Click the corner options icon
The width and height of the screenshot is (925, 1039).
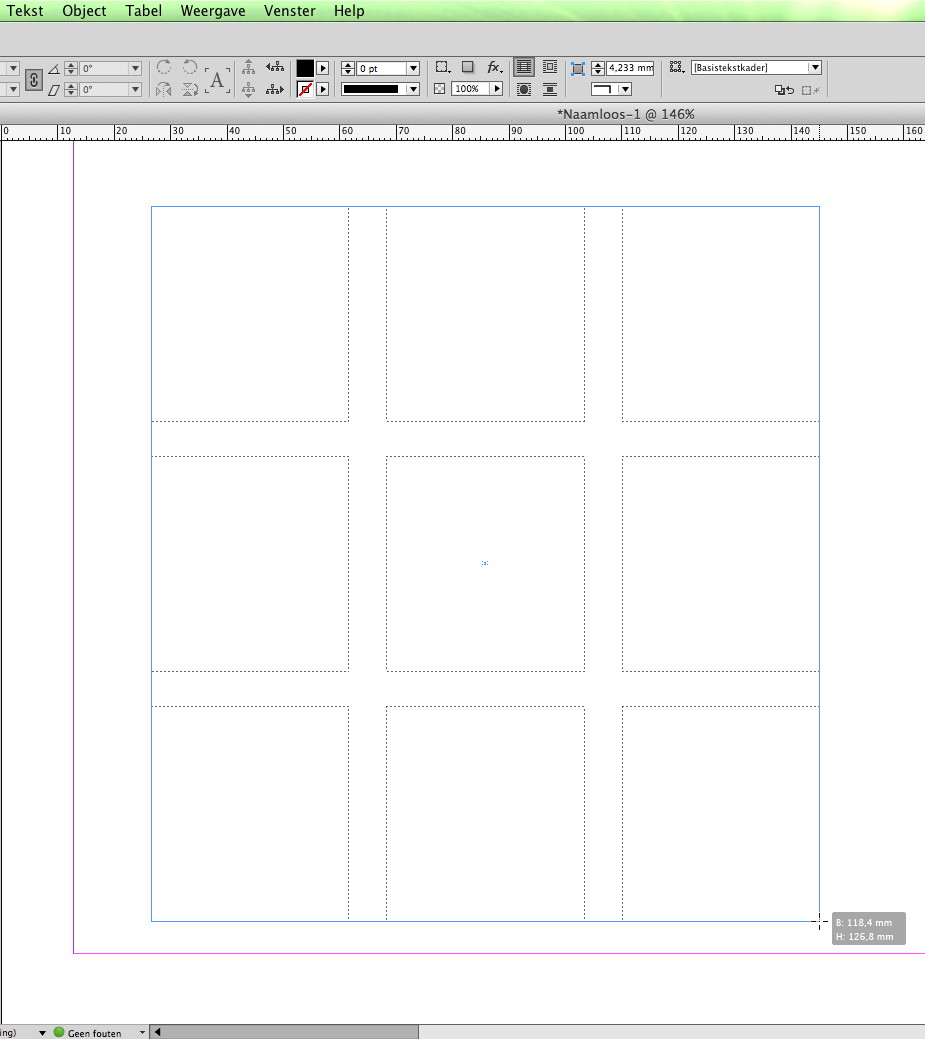pyautogui.click(x=443, y=68)
